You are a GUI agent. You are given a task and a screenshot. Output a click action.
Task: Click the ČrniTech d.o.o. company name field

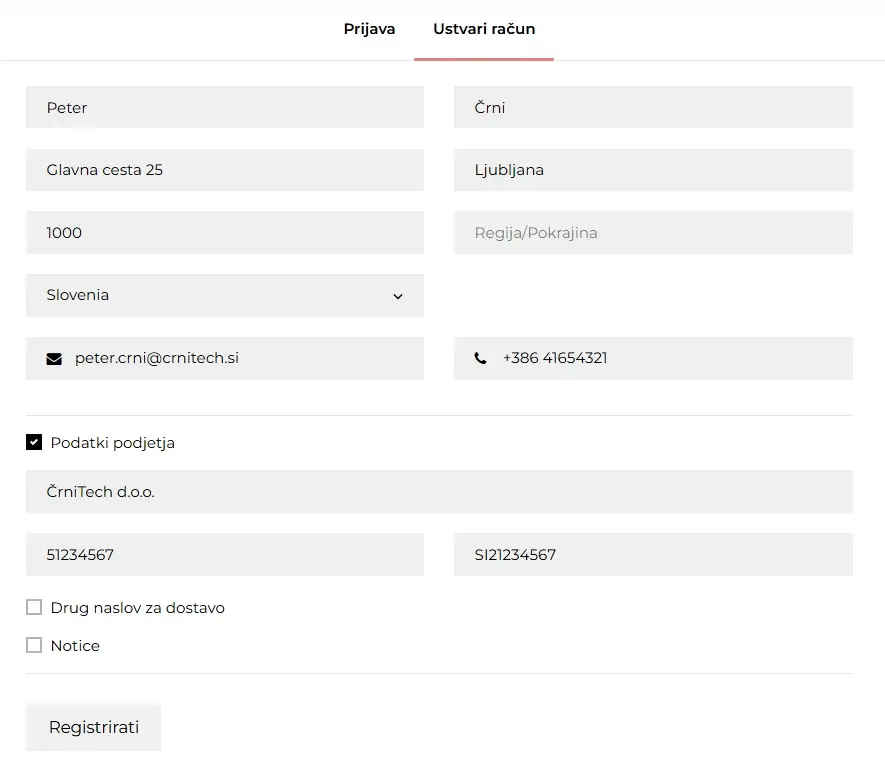[439, 492]
